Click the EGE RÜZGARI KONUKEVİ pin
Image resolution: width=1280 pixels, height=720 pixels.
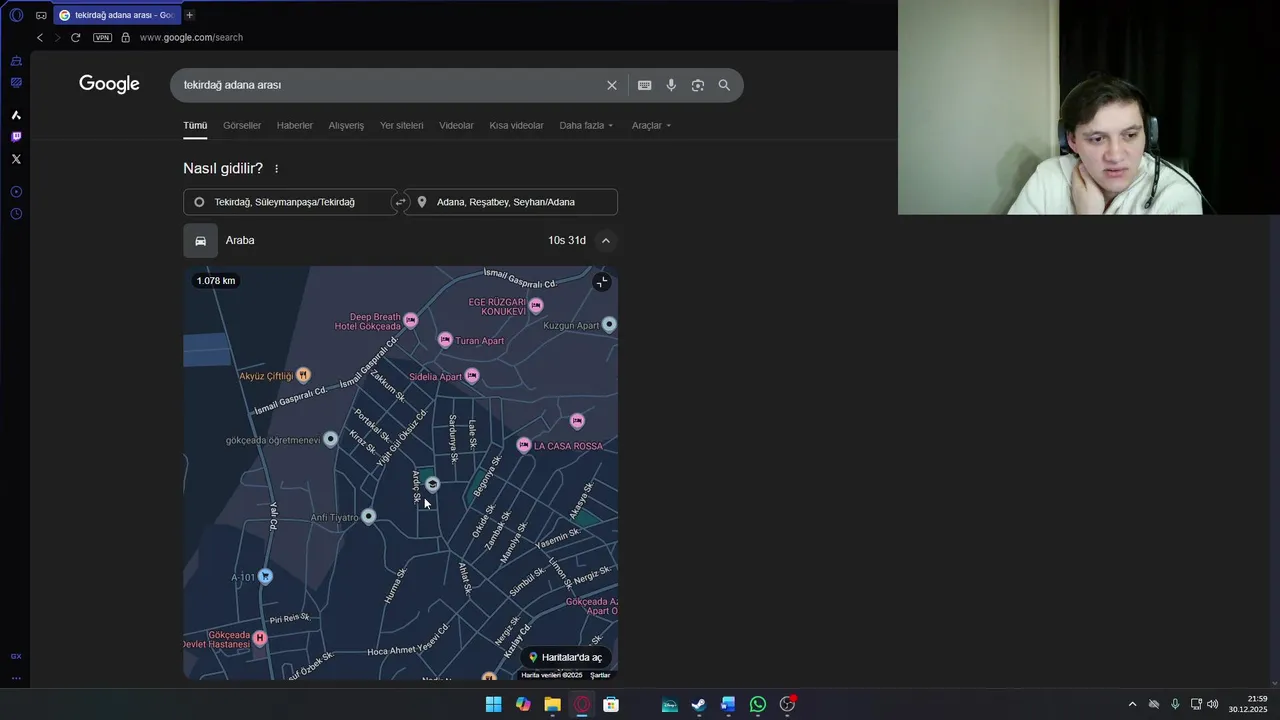536,305
